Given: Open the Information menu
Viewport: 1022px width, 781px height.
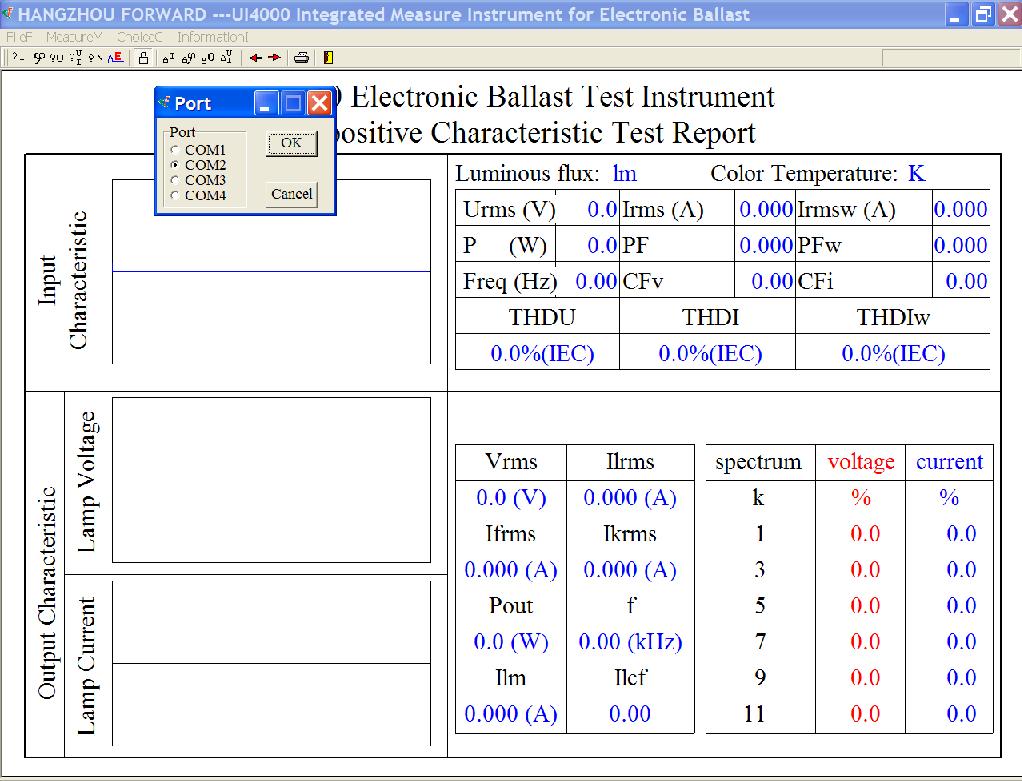Looking at the screenshot, I should point(212,37).
